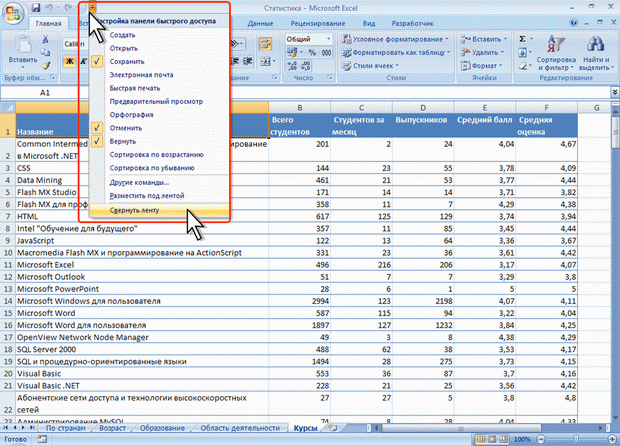Click the Вставить paste clipboard button
Image resolution: width=620 pixels, height=446 pixels.
point(23,51)
